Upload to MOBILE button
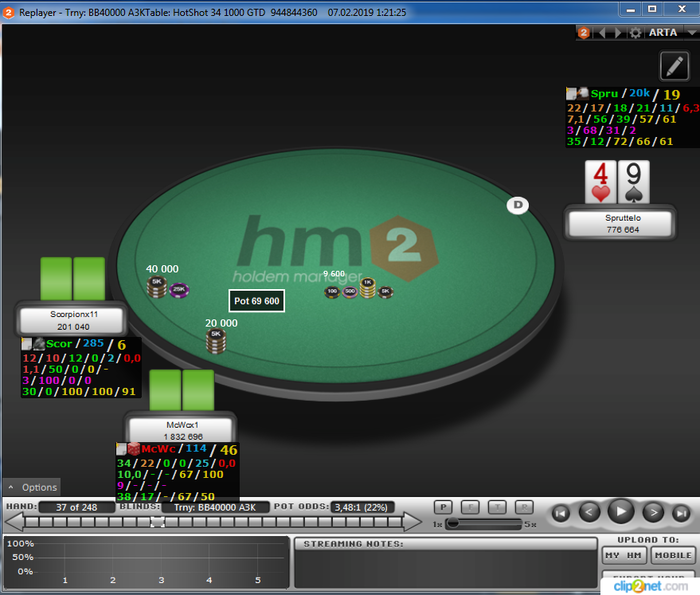Image resolution: width=700 pixels, height=595 pixels. 673,555
